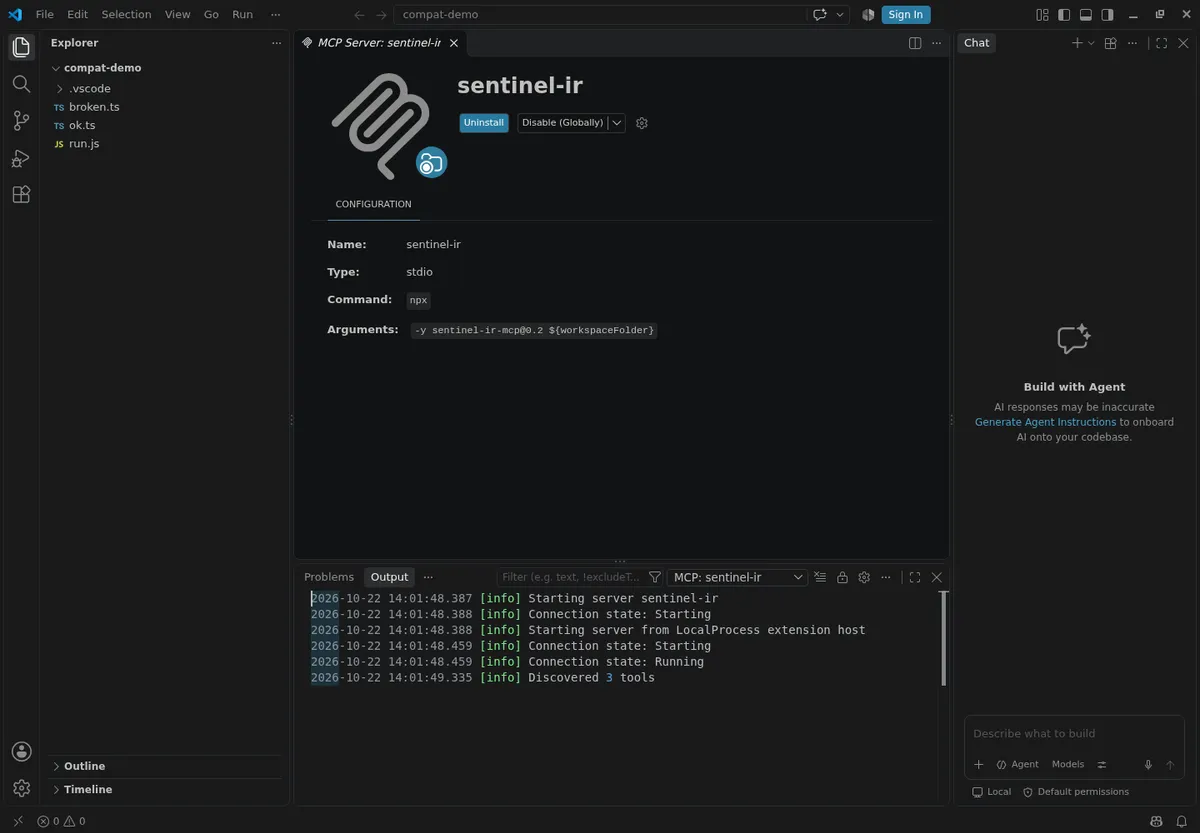
Task: Click the Sign In button
Action: 906,14
